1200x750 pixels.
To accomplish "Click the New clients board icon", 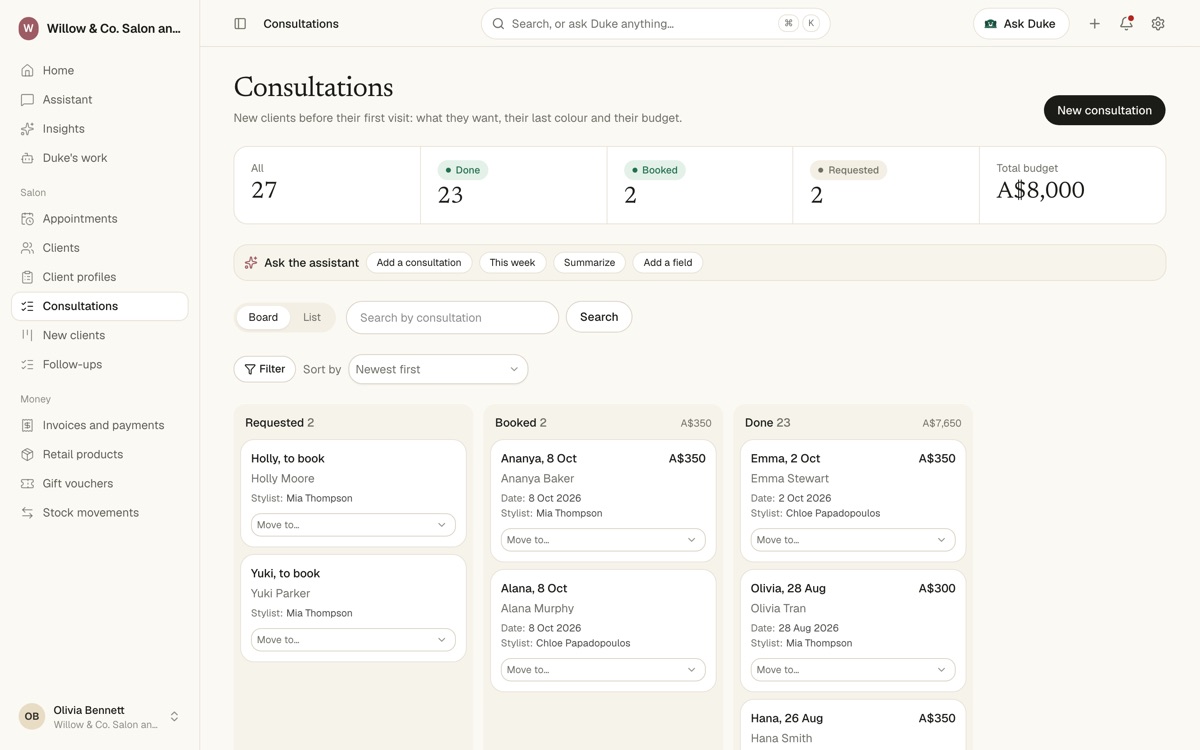I will point(27,335).
